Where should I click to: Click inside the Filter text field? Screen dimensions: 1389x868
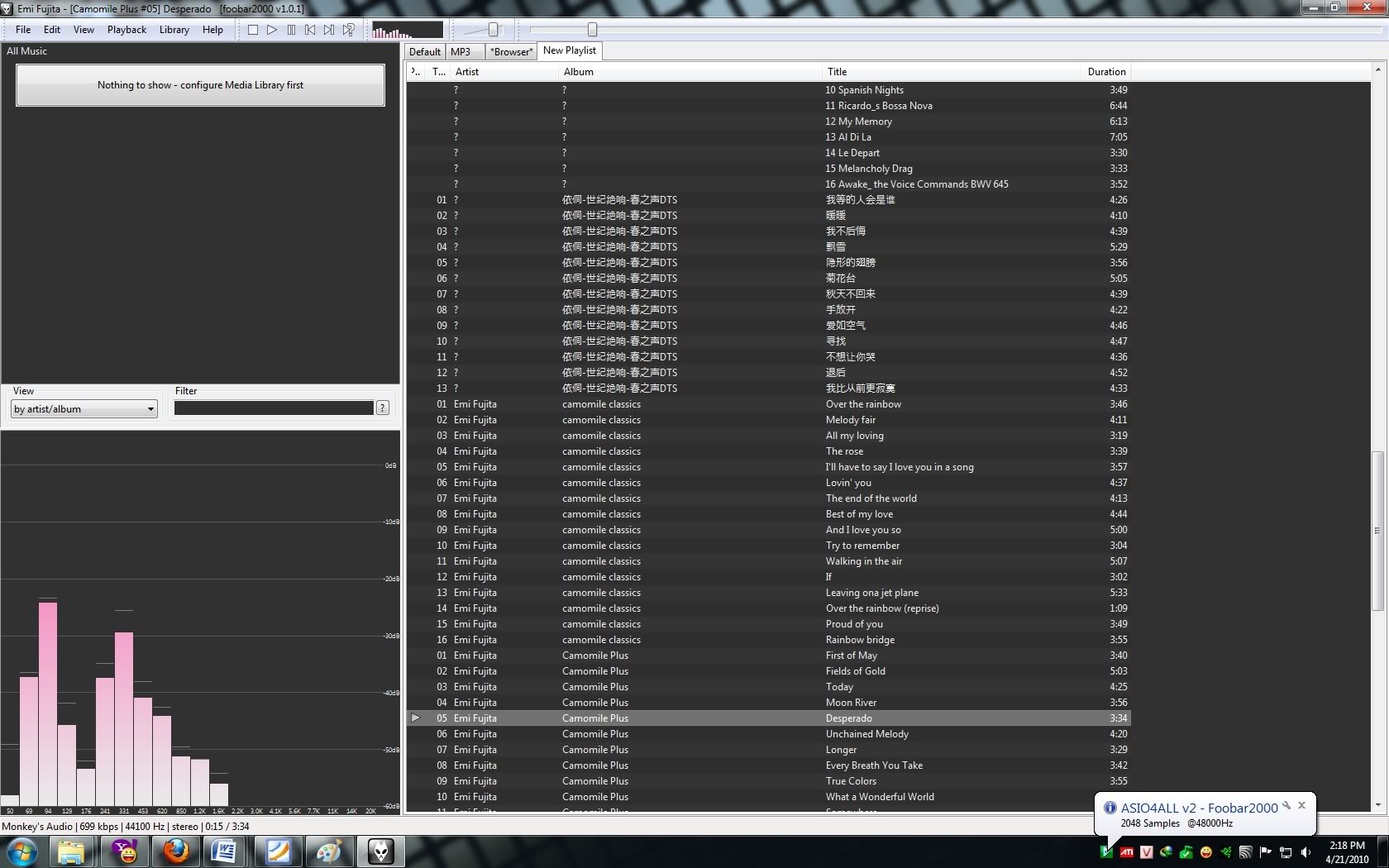click(274, 408)
